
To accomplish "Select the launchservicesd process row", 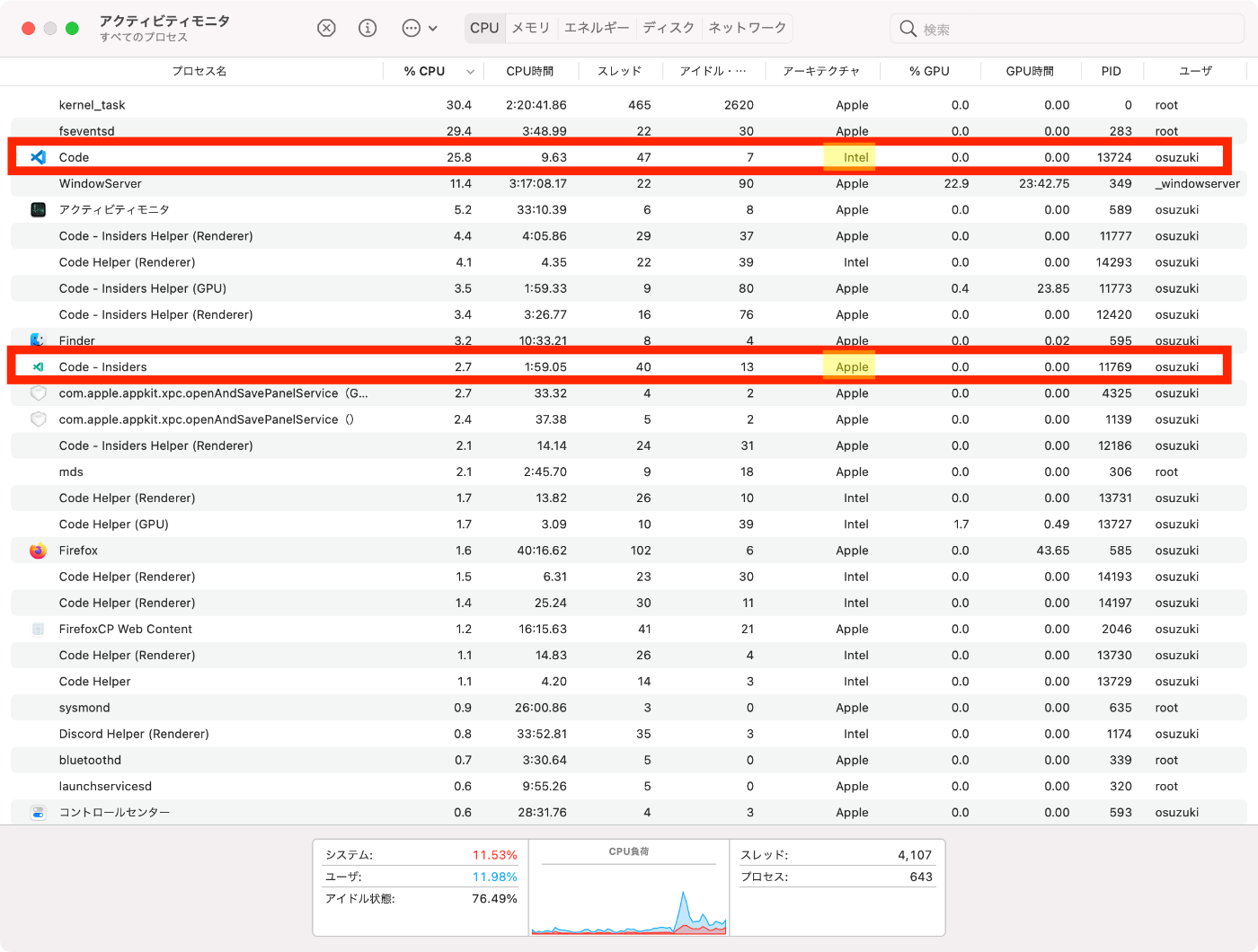I will click(x=629, y=786).
